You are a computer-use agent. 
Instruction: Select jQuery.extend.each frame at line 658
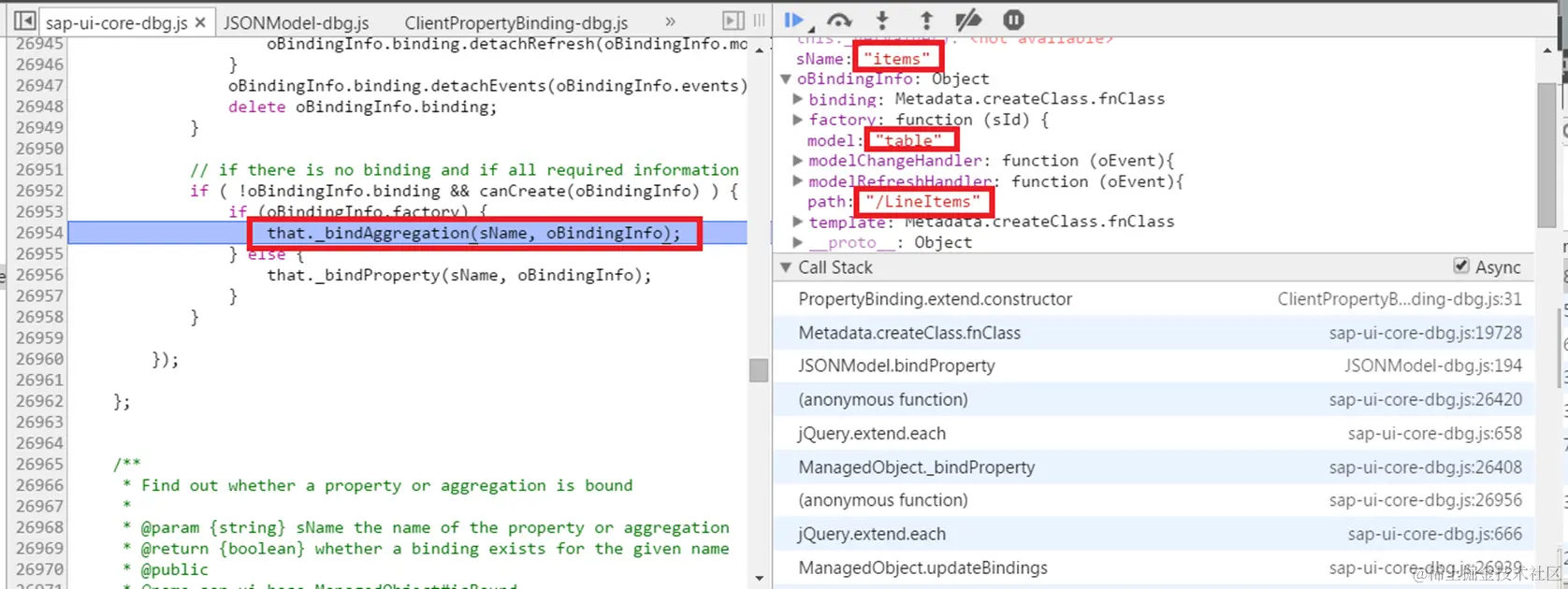click(1154, 434)
